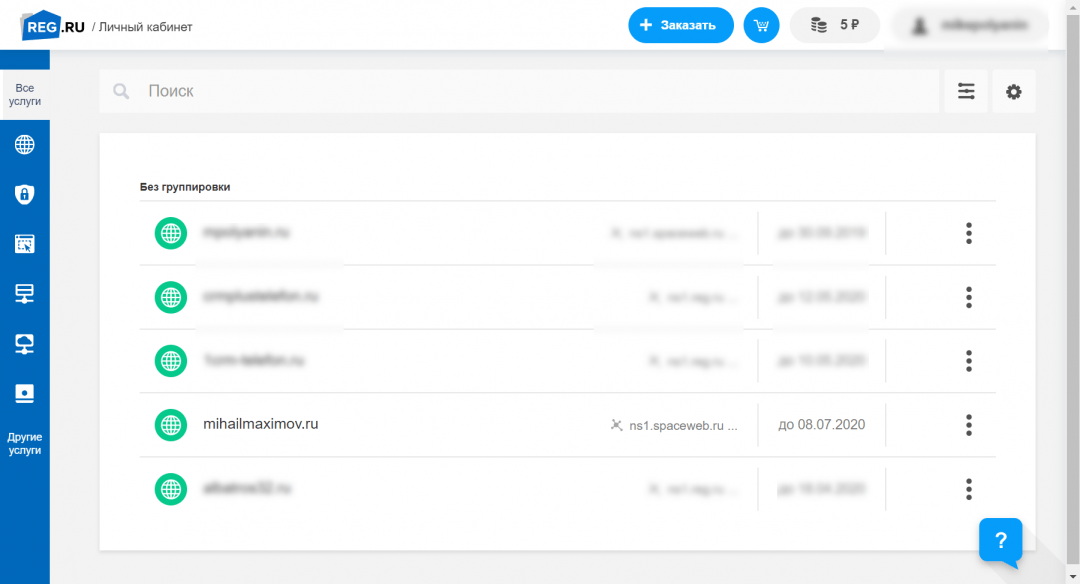This screenshot has width=1080, height=584.
Task: Open the three-dot menu for mihailmaximov.ru
Action: tap(968, 425)
